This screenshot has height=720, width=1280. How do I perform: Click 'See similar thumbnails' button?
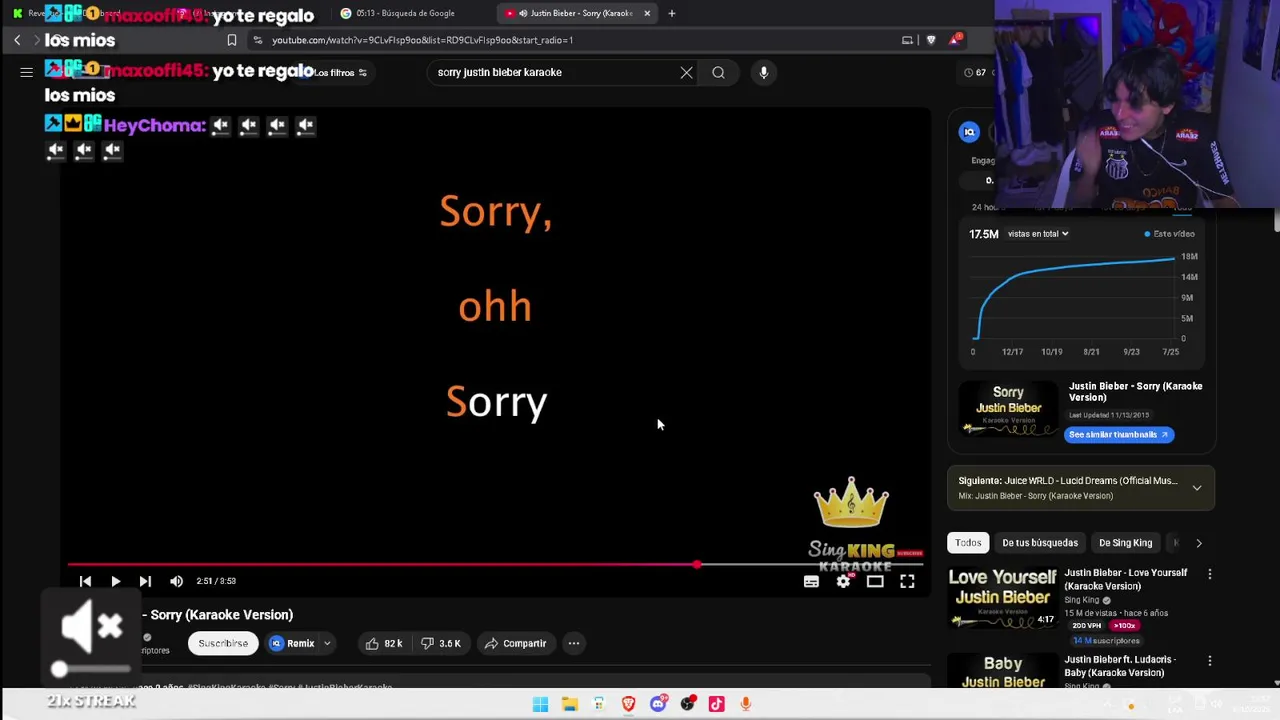pyautogui.click(x=1118, y=435)
